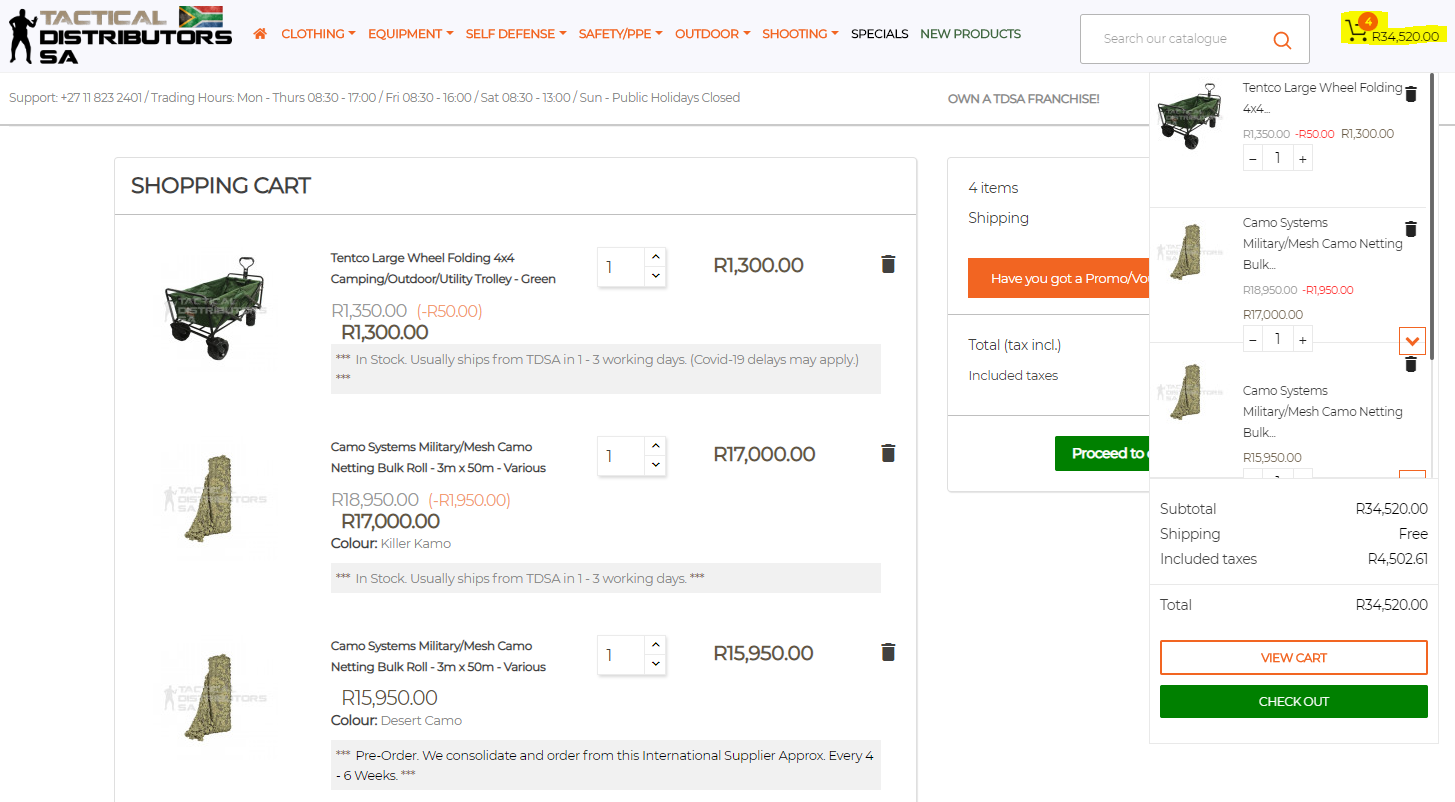Click Colour: Desert Camo text

click(396, 721)
